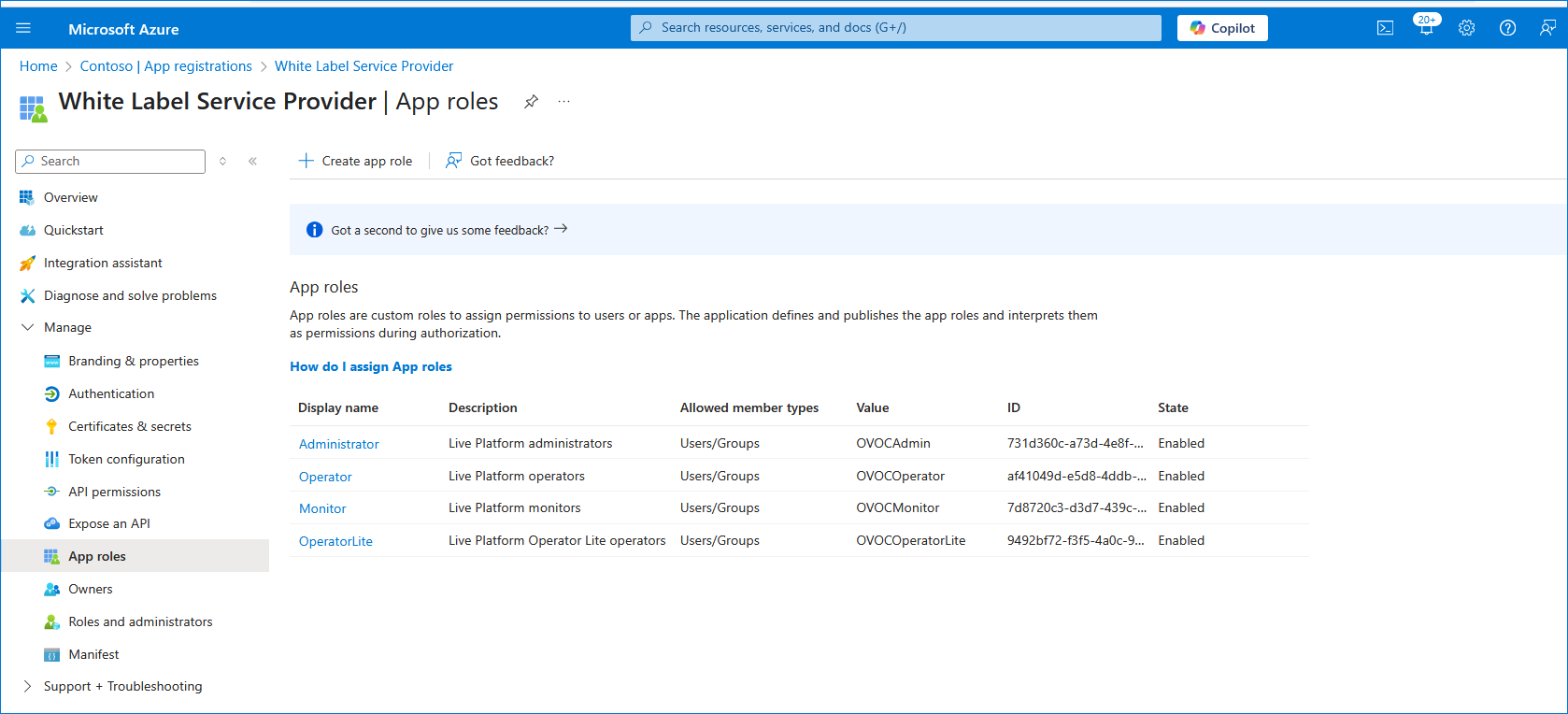
Task: Click the help question mark icon
Action: tap(1507, 28)
